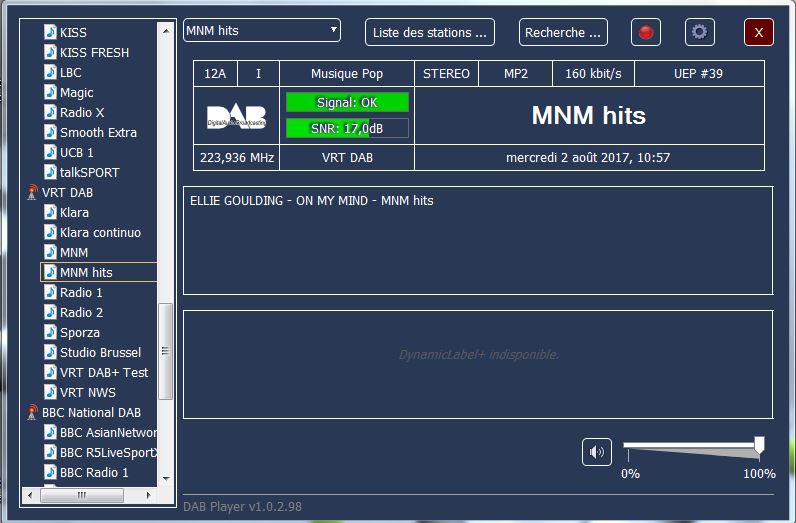
Task: Click the note icon beside BBC Radio 1
Action: tap(50, 472)
